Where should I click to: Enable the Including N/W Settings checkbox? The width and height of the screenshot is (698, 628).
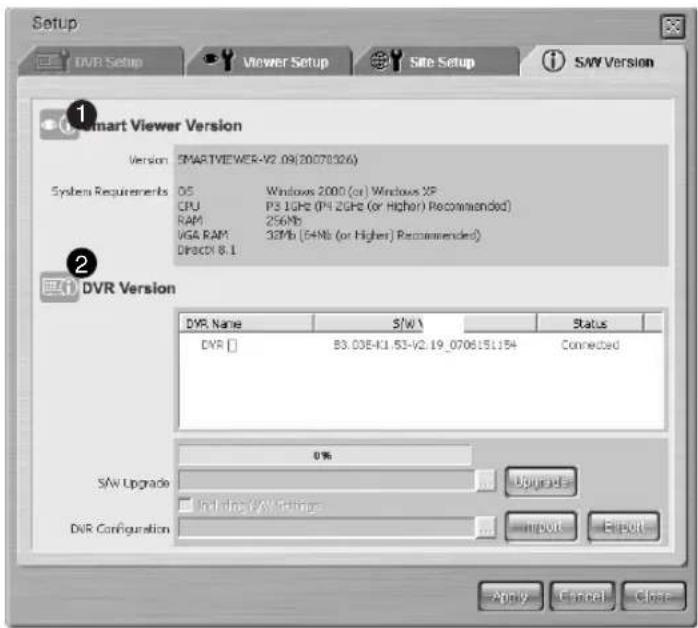(185, 505)
